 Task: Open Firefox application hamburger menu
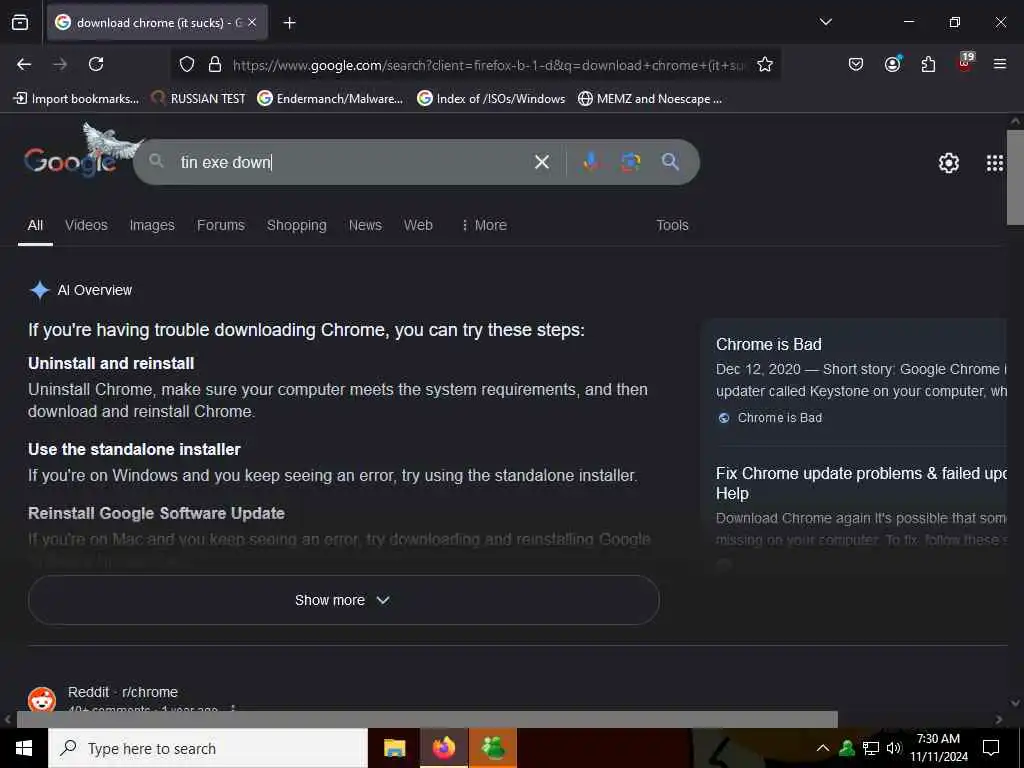(999, 64)
